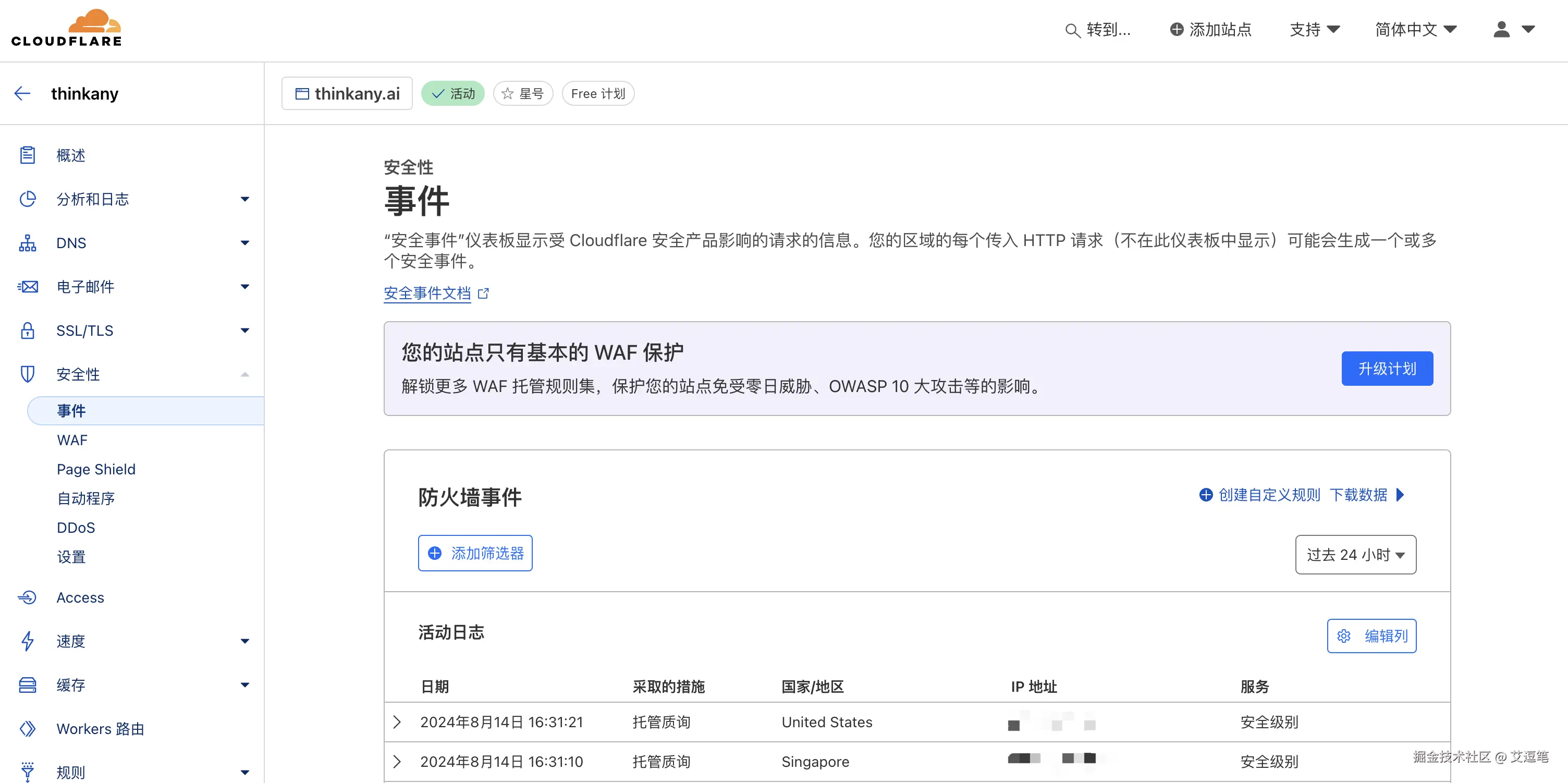Click the external link icon beside 安全事件文档
This screenshot has width=1568, height=783.
tap(483, 293)
